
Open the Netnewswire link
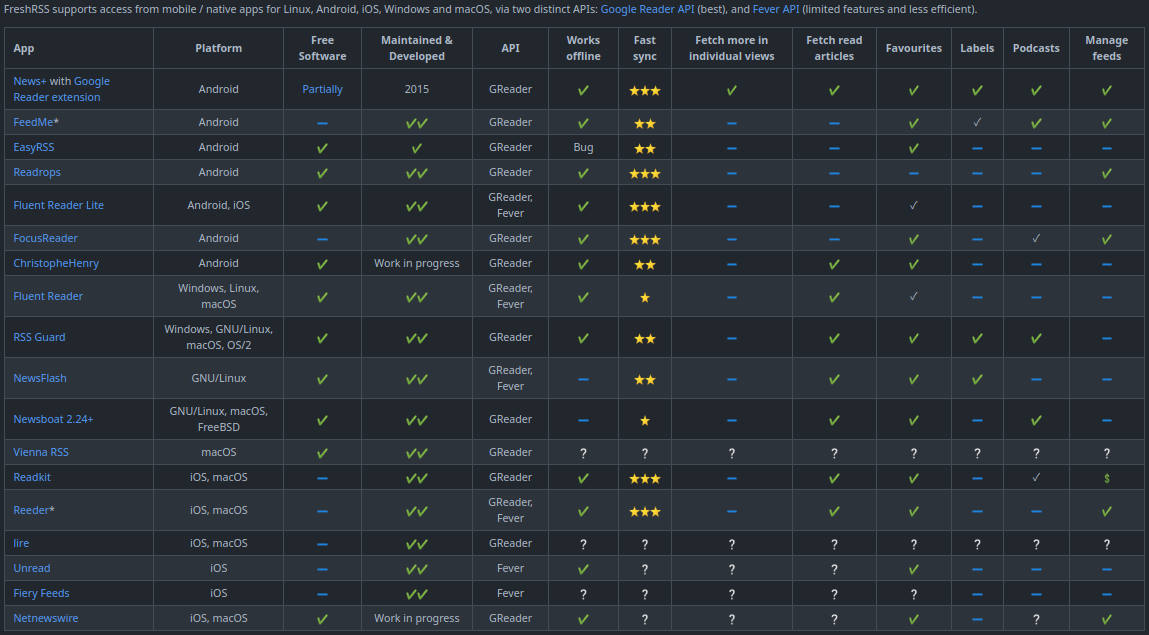[x=45, y=617]
